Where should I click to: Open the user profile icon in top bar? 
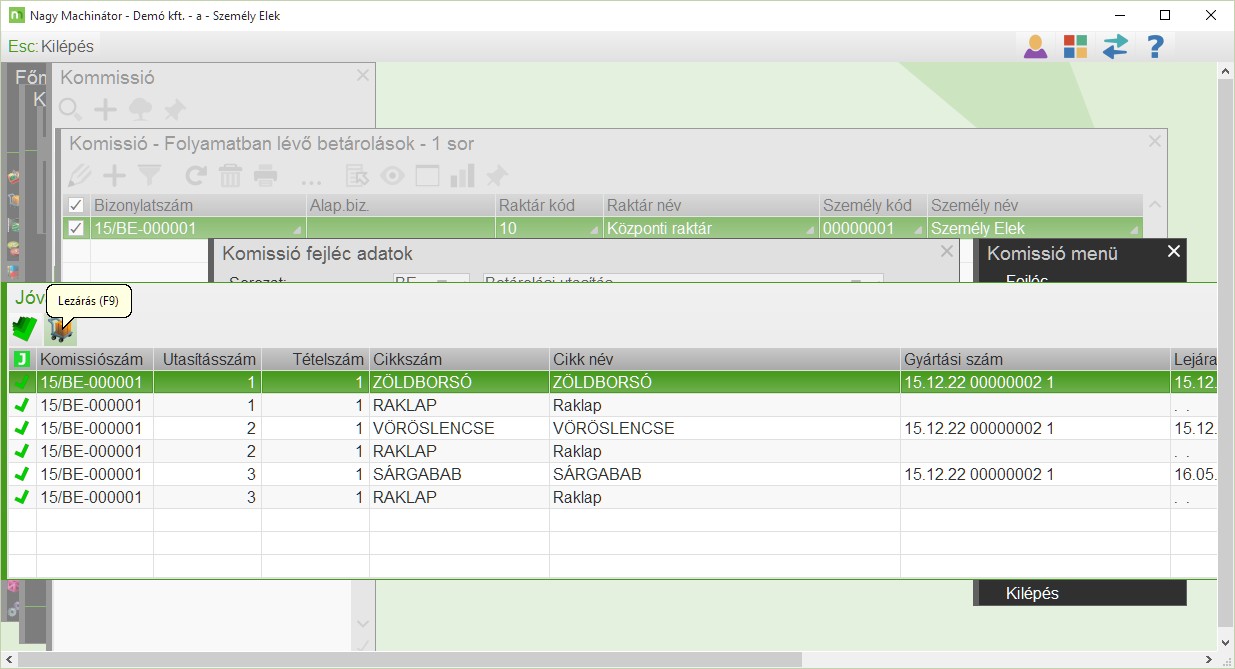[x=1035, y=46]
